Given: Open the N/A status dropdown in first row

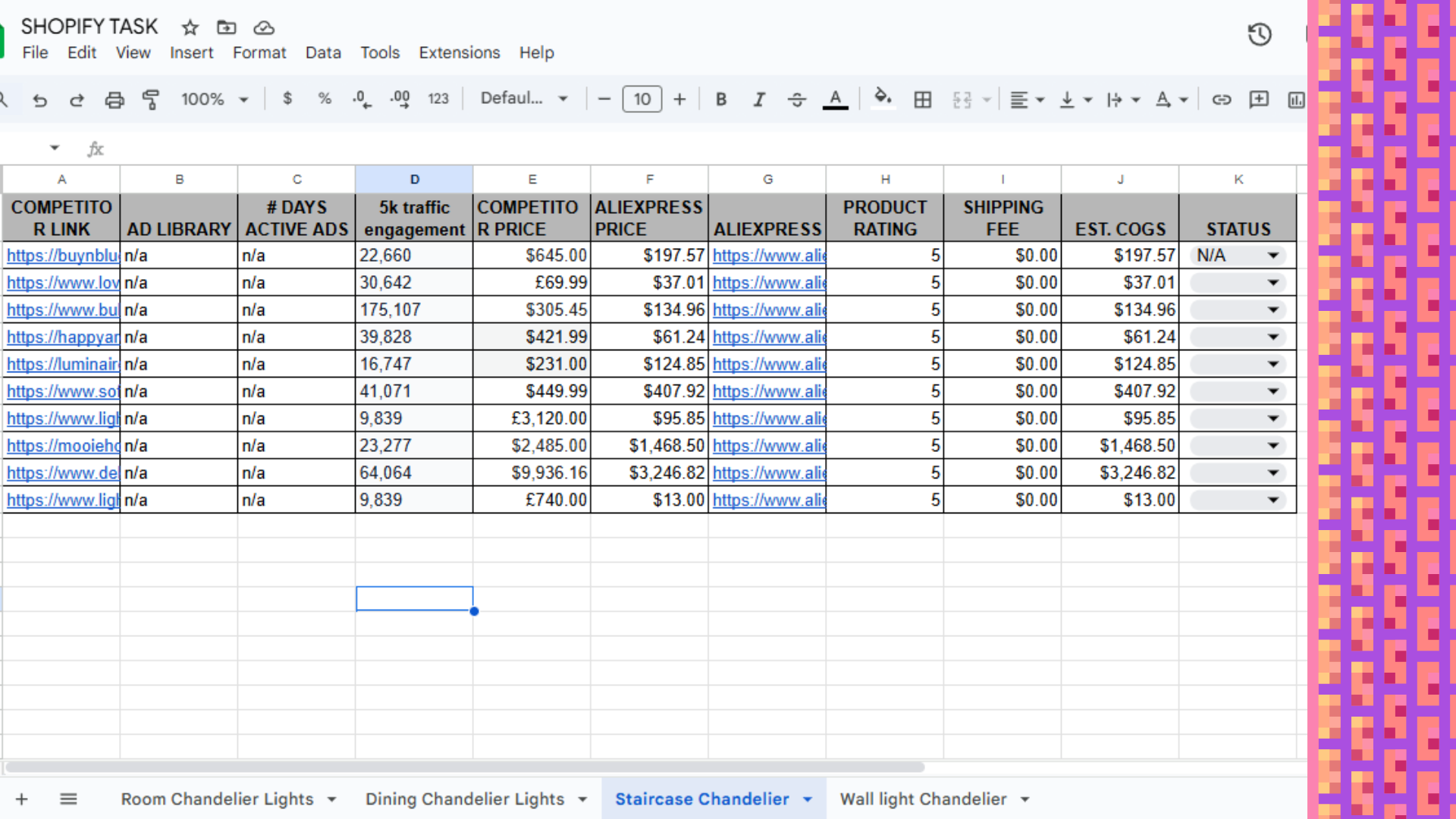Looking at the screenshot, I should [x=1273, y=256].
